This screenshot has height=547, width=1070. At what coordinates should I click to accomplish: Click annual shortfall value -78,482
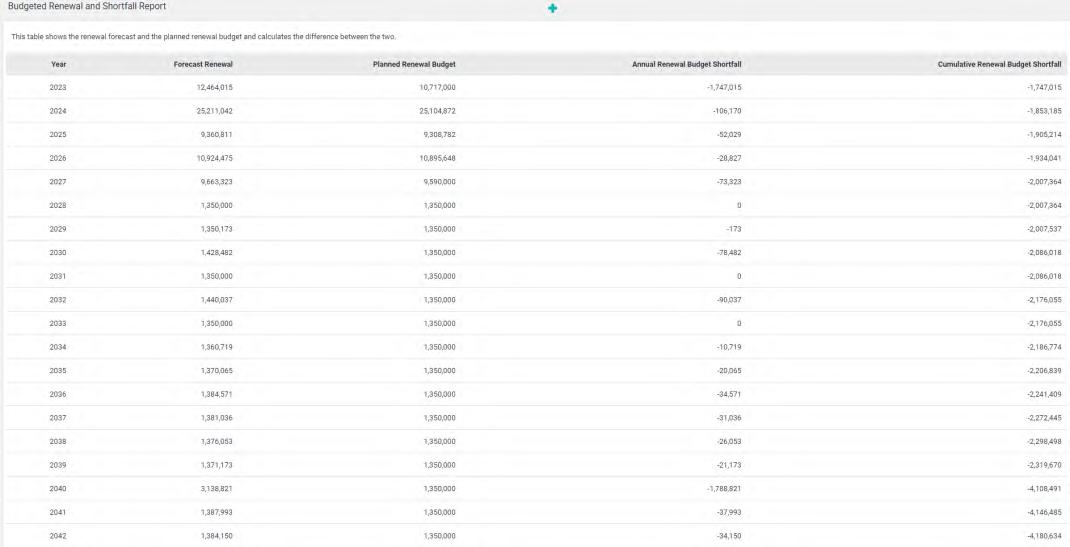point(729,253)
